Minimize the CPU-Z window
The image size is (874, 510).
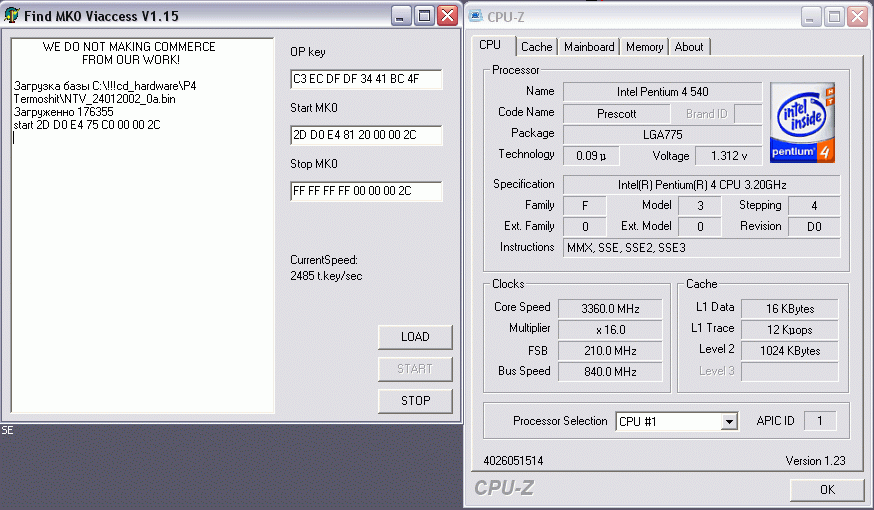[x=811, y=17]
